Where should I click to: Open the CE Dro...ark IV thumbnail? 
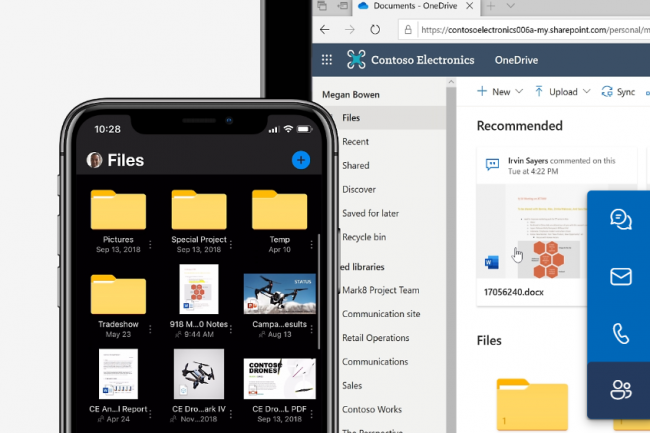coord(199,374)
